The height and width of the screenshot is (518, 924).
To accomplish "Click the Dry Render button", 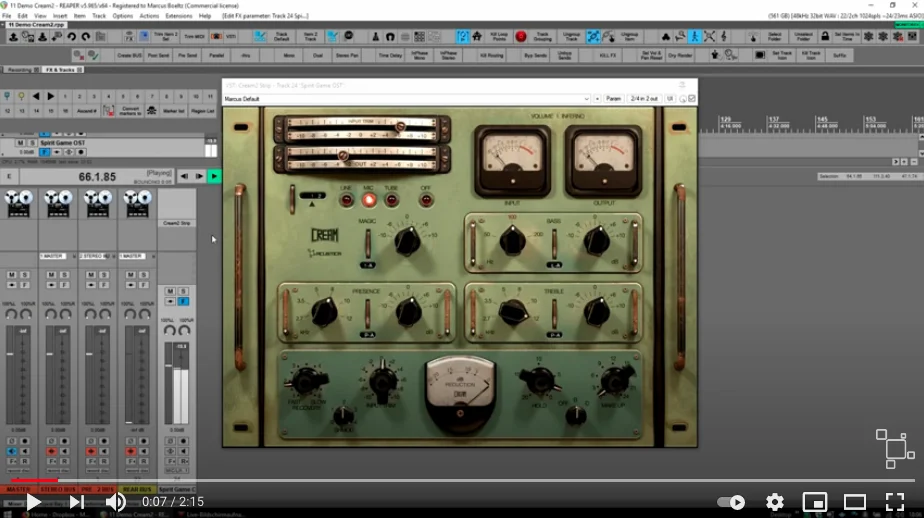I will (680, 55).
